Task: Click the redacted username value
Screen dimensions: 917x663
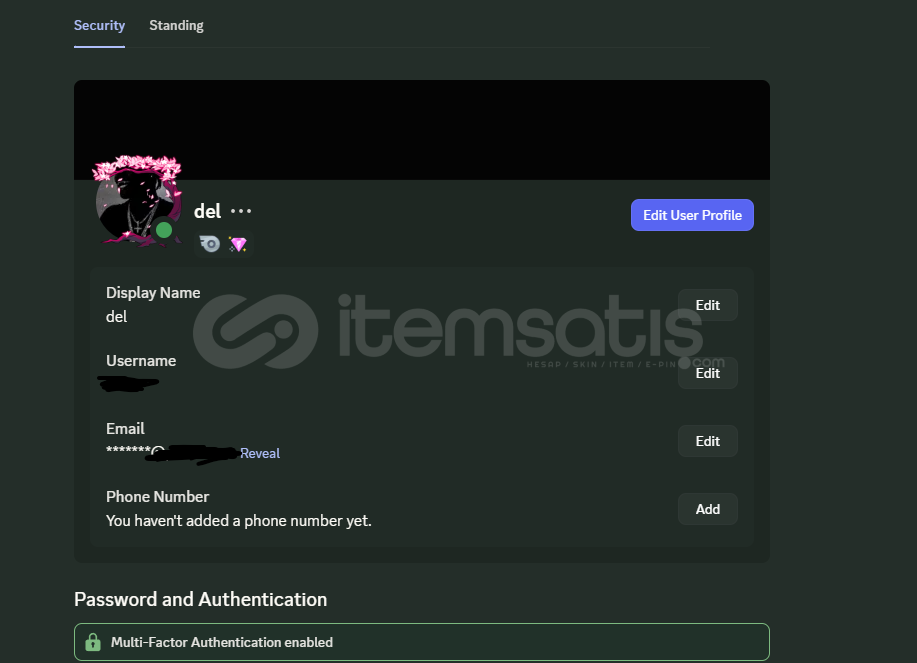Action: pos(129,384)
